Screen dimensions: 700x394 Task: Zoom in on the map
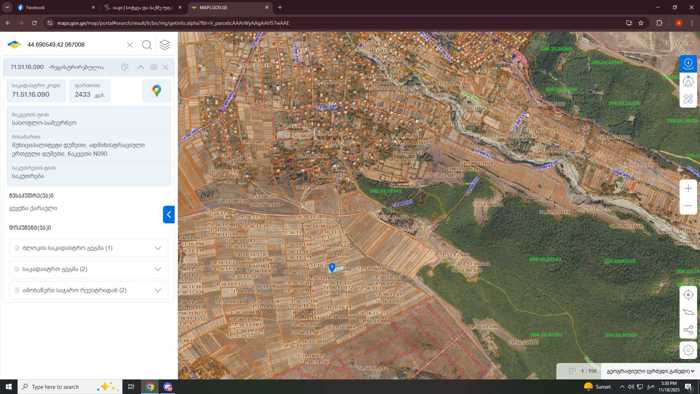pos(688,188)
